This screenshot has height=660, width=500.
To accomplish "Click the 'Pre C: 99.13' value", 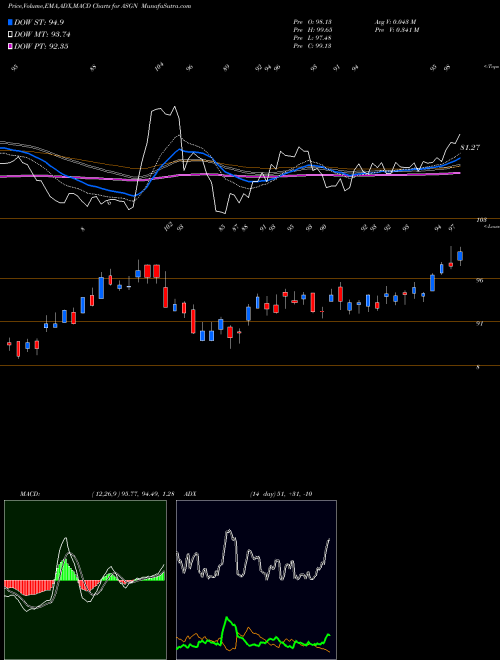I will tap(312, 46).
